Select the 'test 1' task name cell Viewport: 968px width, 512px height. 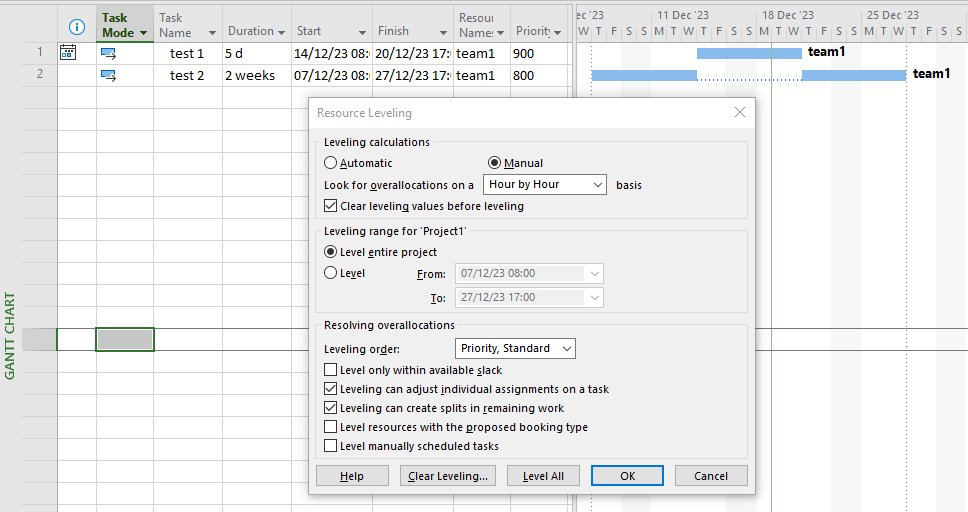tap(188, 54)
